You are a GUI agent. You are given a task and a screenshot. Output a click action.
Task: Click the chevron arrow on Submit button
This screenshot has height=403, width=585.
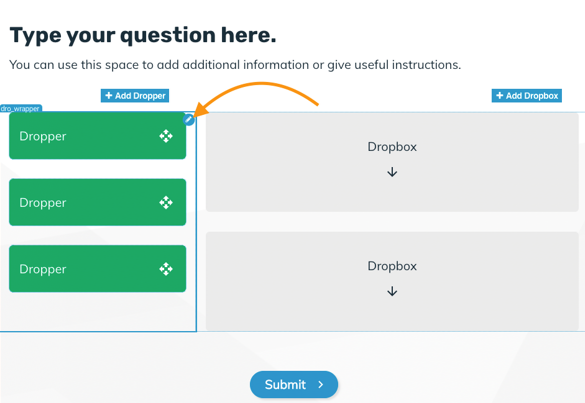point(320,384)
